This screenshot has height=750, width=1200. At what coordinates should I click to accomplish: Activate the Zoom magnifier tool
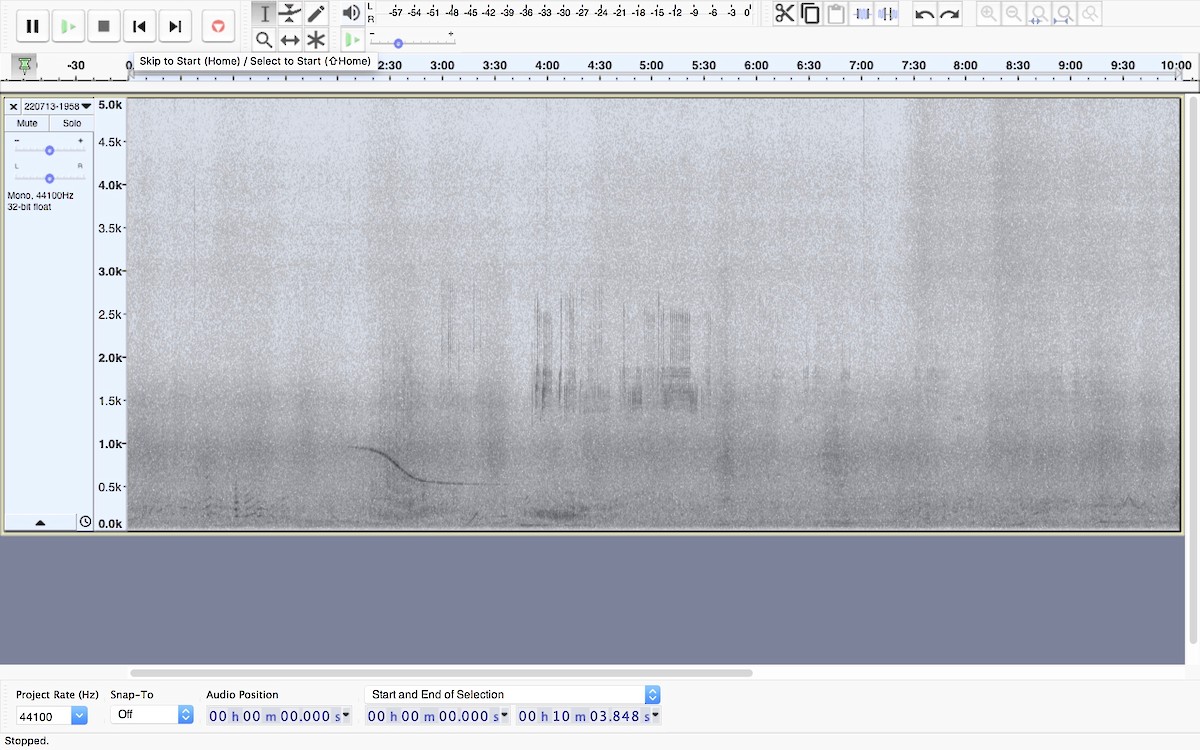click(264, 40)
